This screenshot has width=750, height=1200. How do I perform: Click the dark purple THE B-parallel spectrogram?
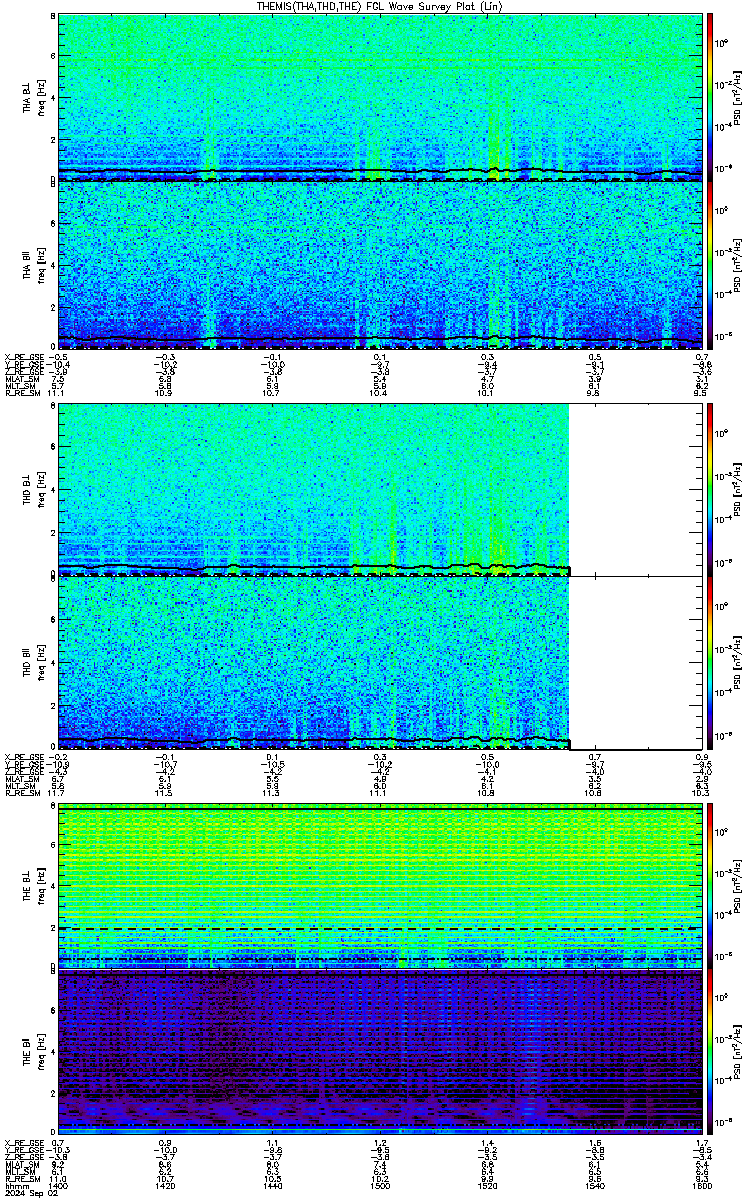378,1053
